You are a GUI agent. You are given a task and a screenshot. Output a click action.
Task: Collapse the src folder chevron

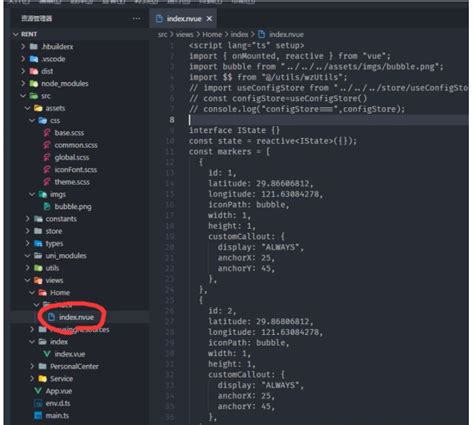click(23, 96)
